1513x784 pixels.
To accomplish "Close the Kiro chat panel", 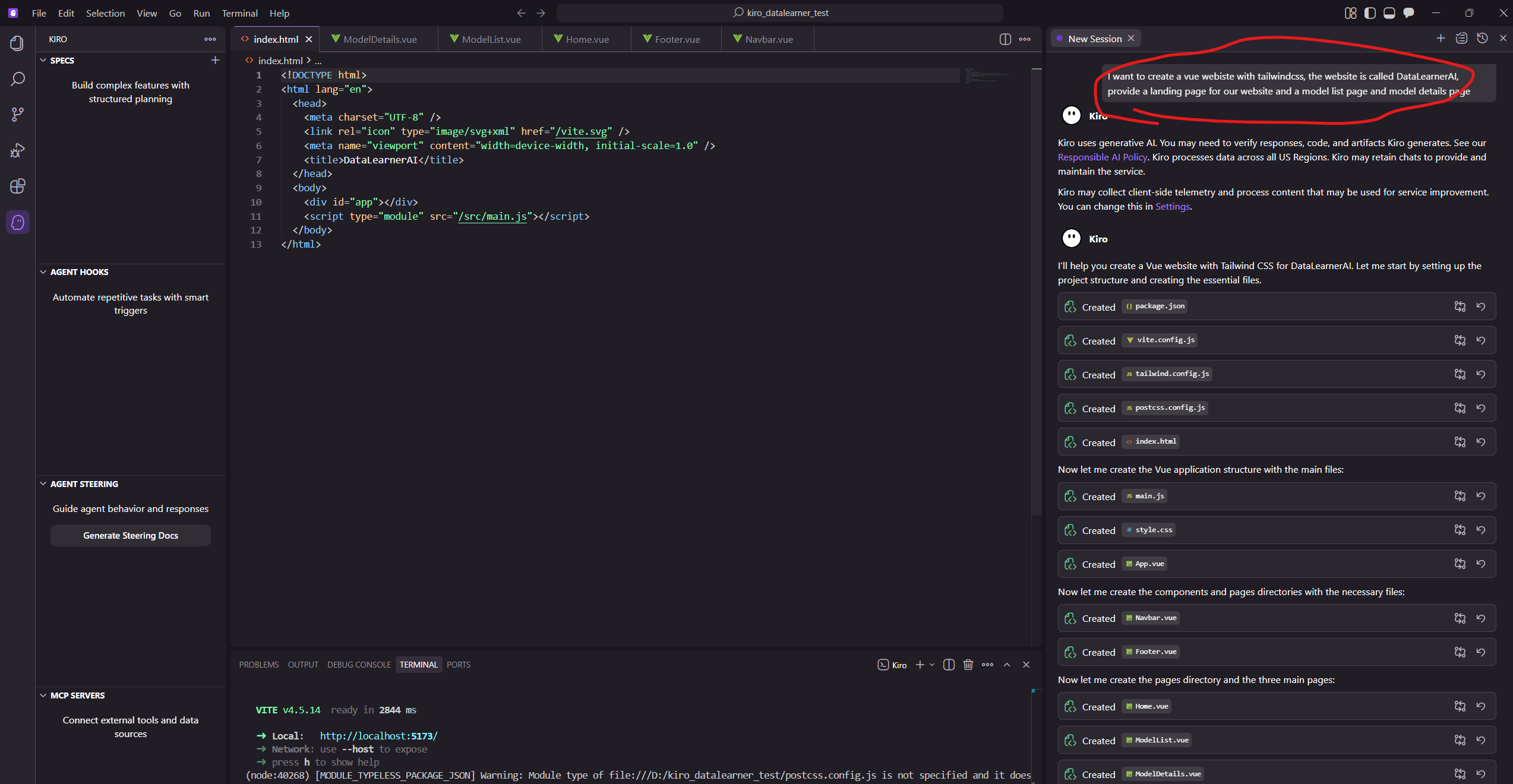I will 1503,38.
